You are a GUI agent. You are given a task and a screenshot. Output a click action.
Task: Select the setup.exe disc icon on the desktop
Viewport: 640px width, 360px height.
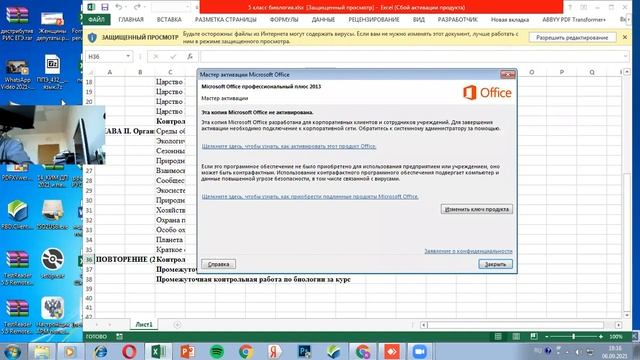(x=52, y=263)
